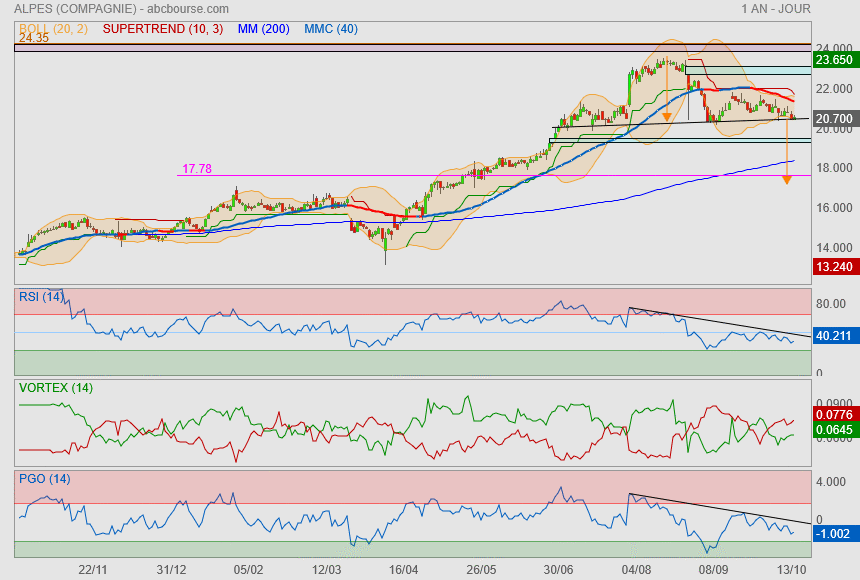Click the orange down arrow near 18.000
The height and width of the screenshot is (580, 860).
click(787, 178)
